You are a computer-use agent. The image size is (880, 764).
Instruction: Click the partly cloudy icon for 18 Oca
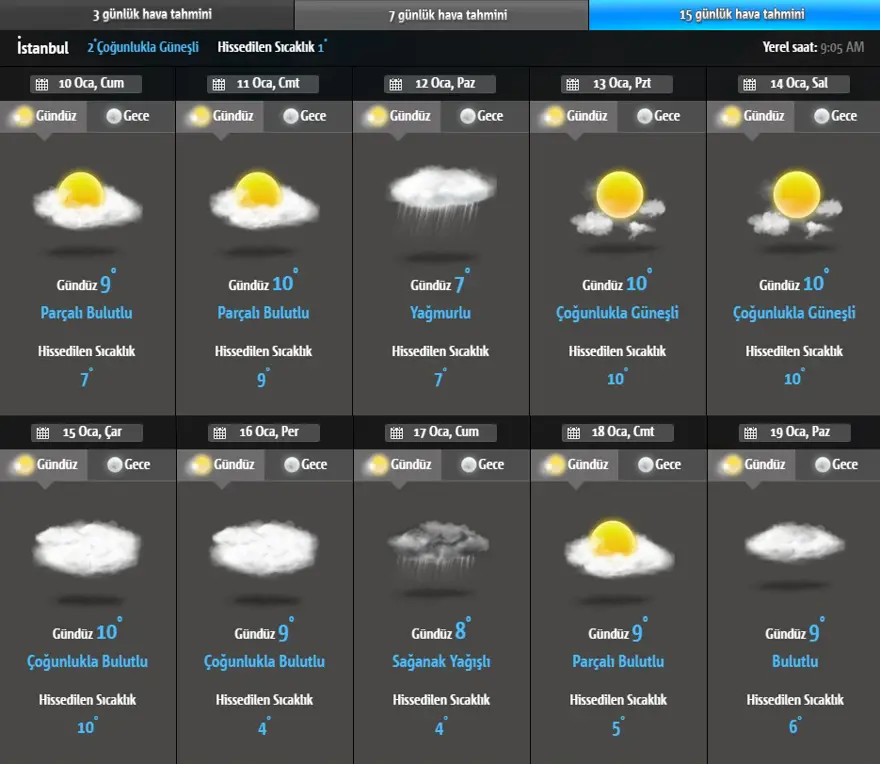617,548
